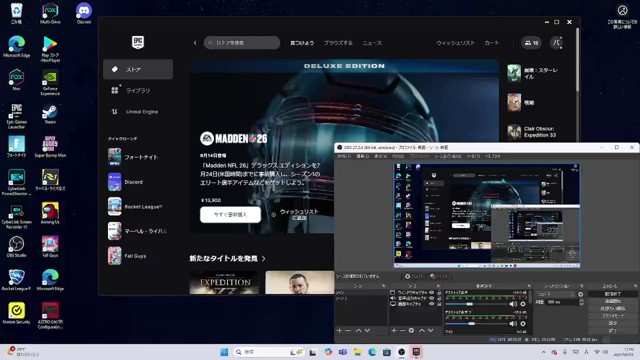The width and height of the screenshot is (640, 360).
Task: Open scene transition properties gear icon
Action: coord(580,294)
